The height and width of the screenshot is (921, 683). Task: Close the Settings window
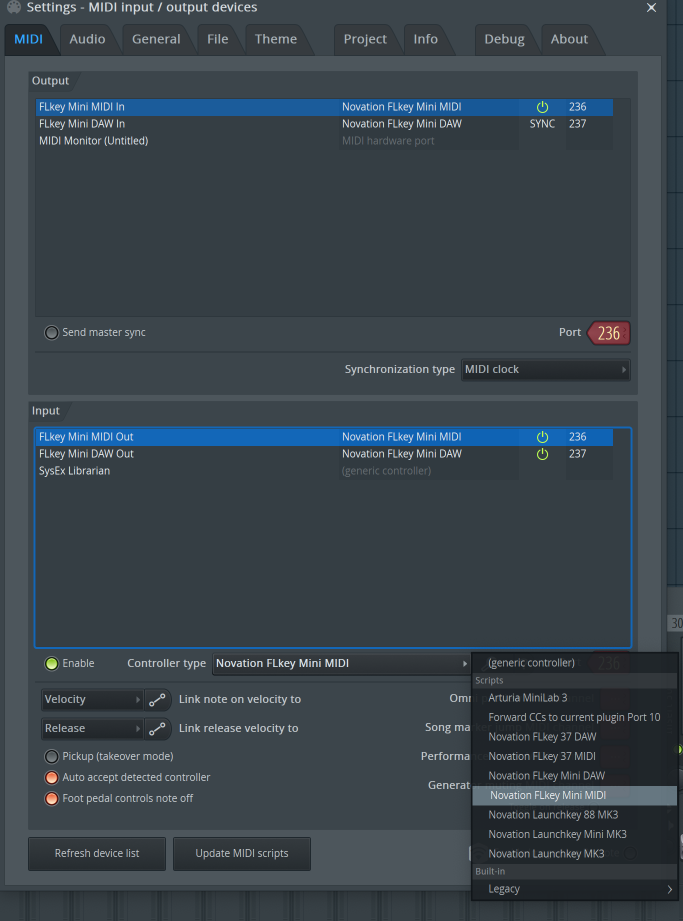click(651, 8)
